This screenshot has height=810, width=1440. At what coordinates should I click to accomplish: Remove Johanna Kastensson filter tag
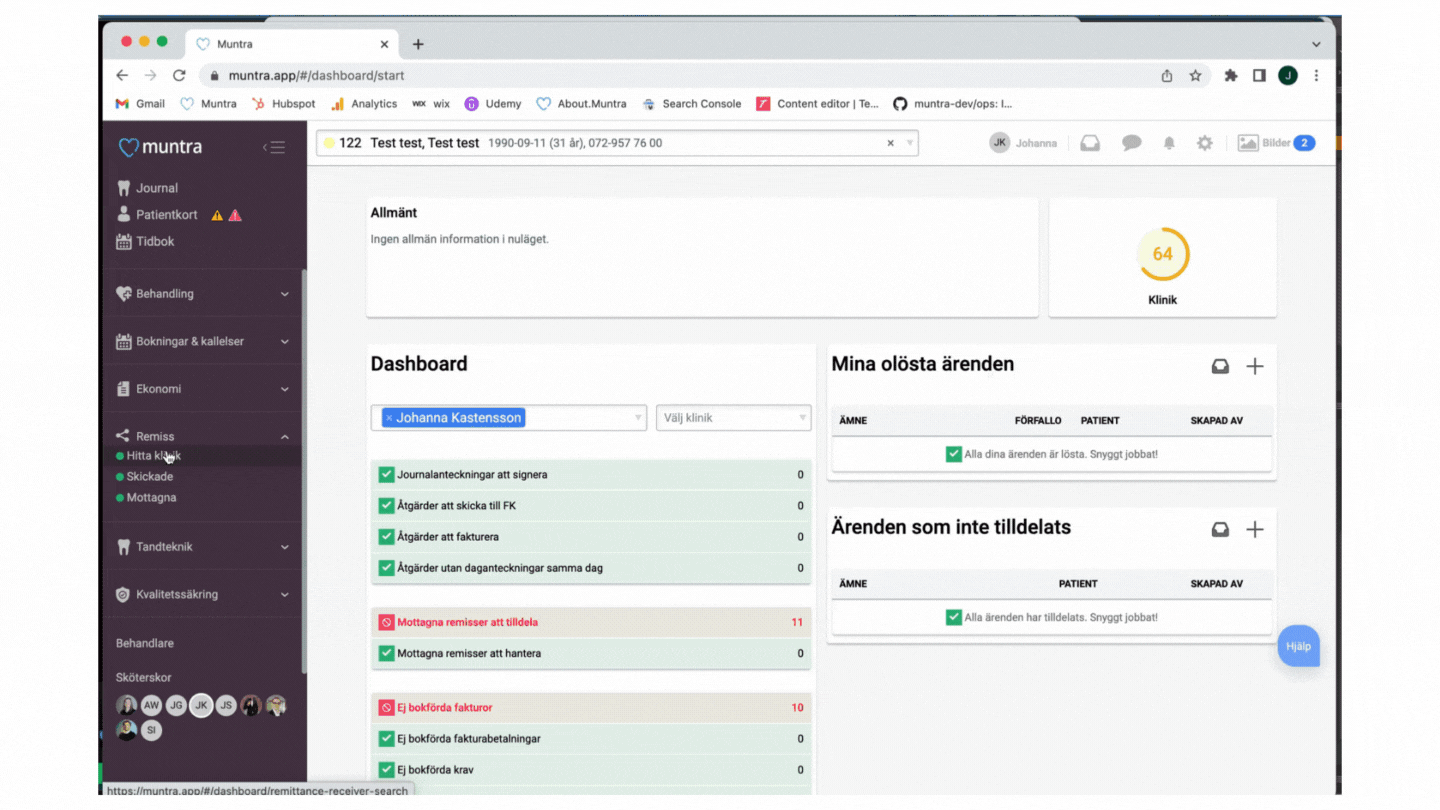pyautogui.click(x=389, y=418)
